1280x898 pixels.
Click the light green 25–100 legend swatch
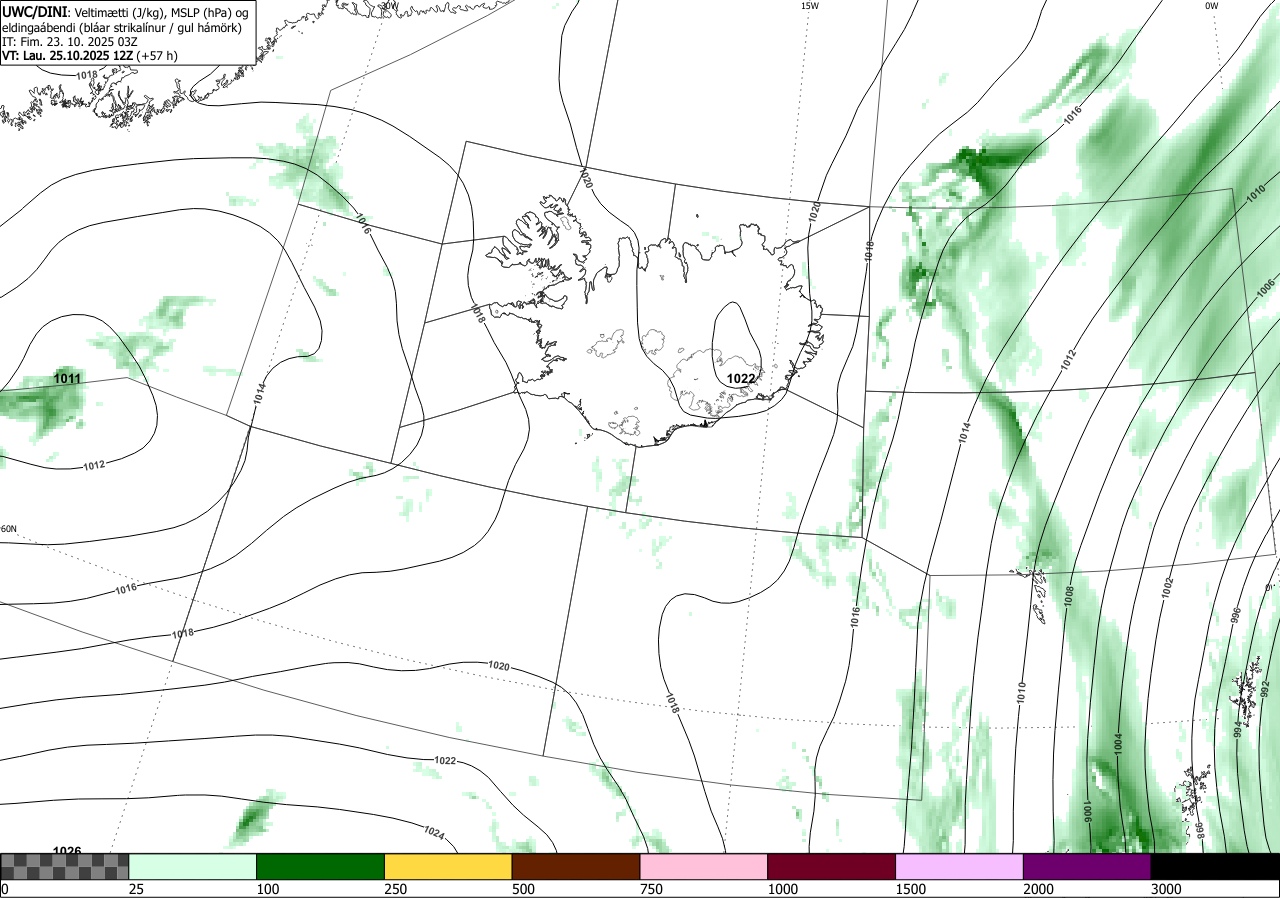(x=192, y=866)
